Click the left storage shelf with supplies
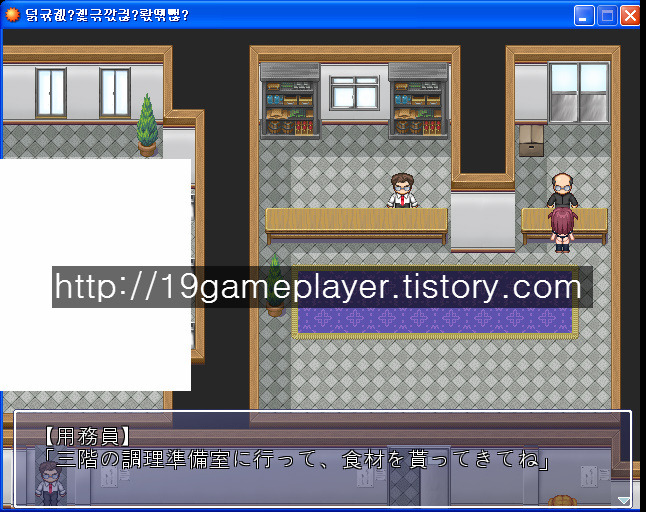 (x=290, y=101)
